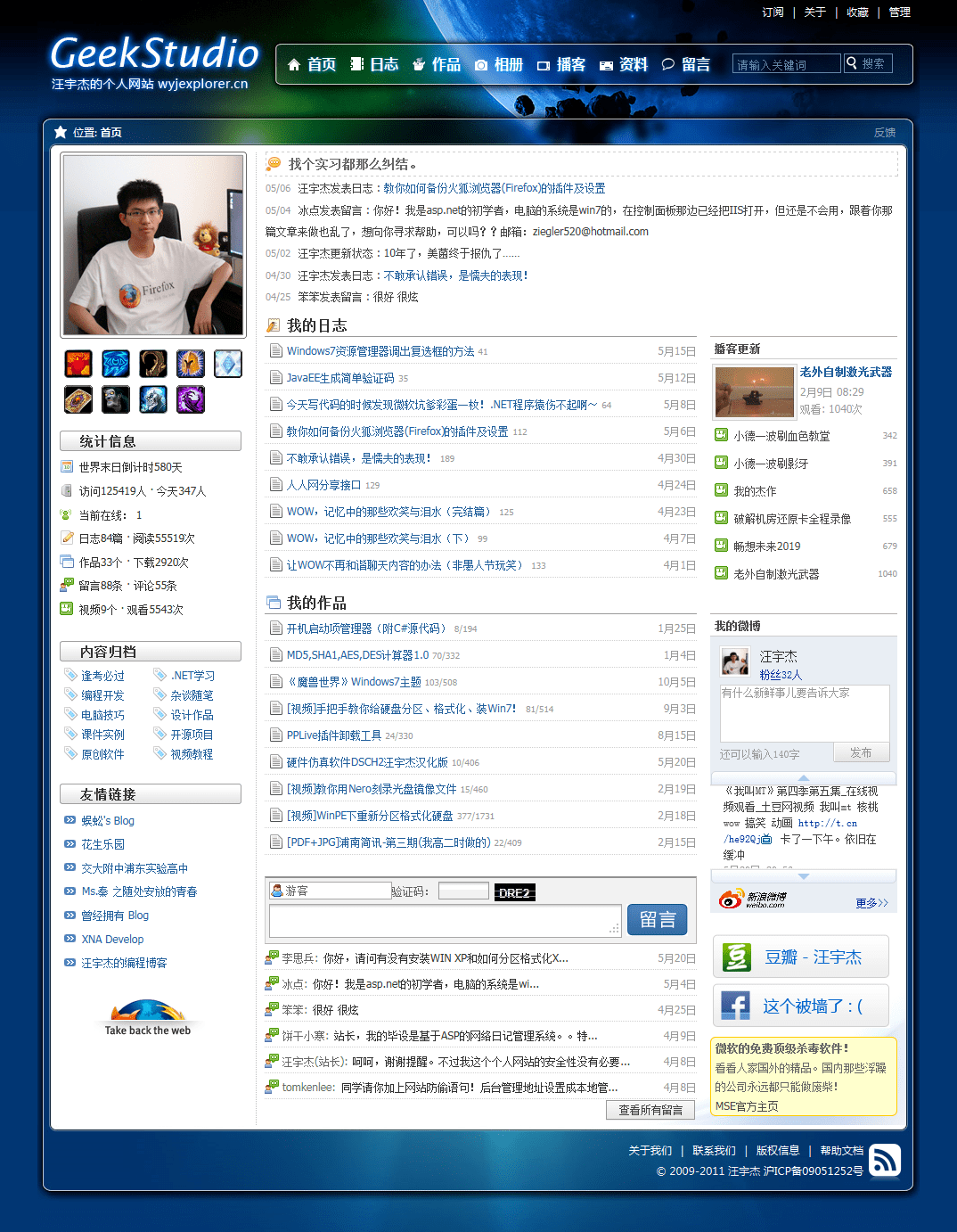Click the magnifier search icon
The height and width of the screenshot is (1232, 957).
point(853,63)
